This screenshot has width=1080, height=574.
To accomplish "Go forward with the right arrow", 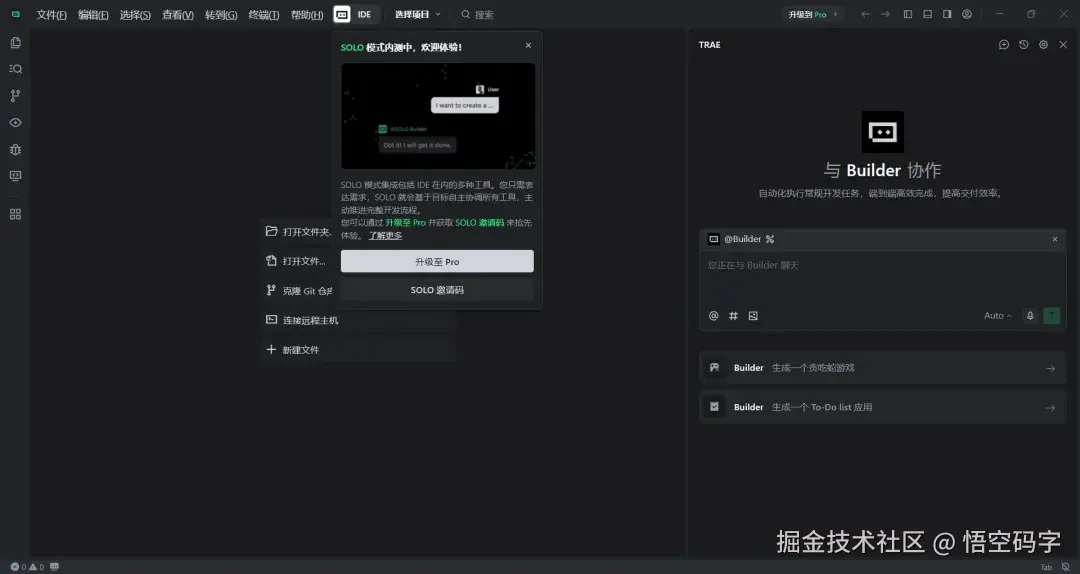I will [885, 14].
